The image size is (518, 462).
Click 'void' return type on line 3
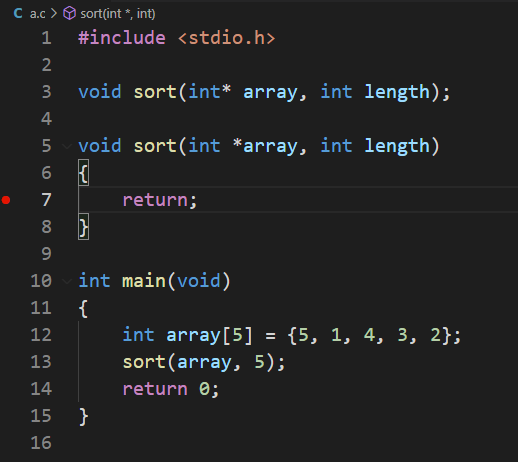tap(100, 92)
